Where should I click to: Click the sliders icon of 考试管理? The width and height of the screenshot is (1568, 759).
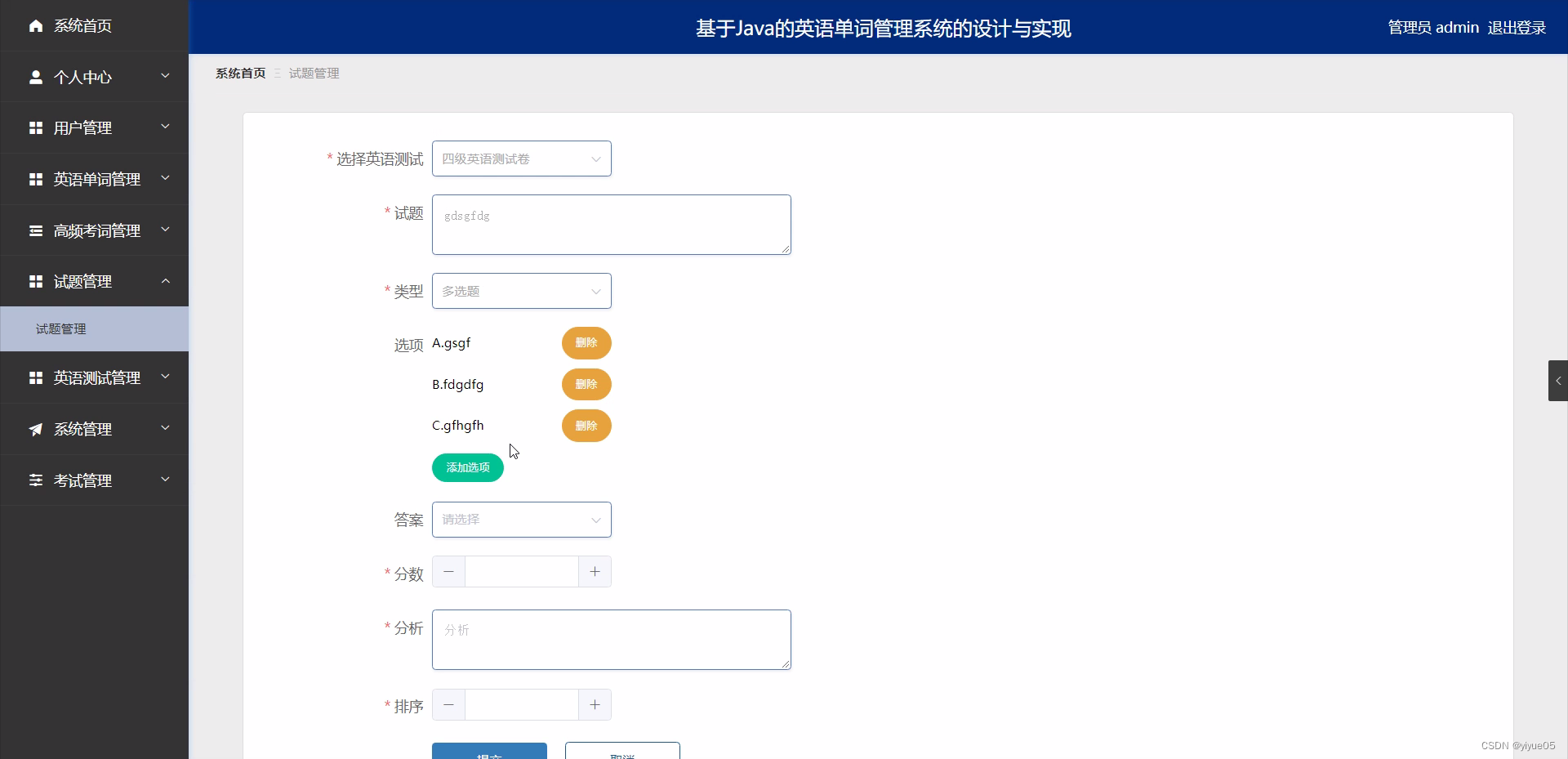[x=34, y=480]
